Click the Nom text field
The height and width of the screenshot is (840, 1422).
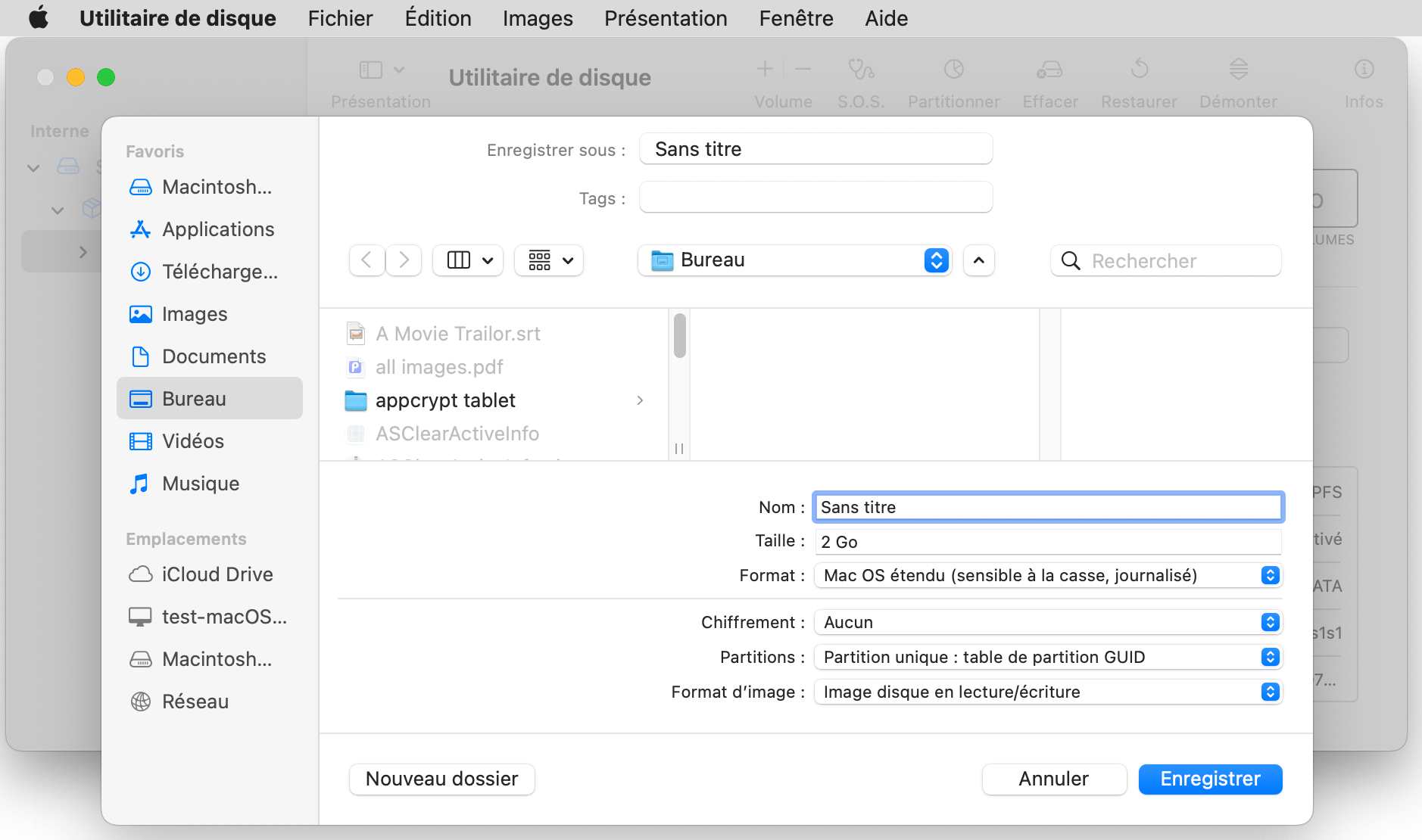point(1049,507)
